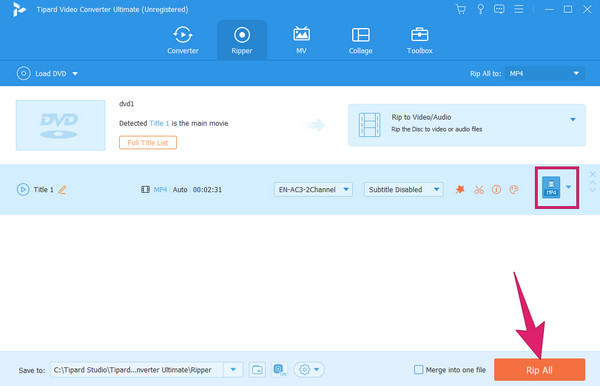
Task: Enable Merge into one file checkbox
Action: click(x=419, y=370)
